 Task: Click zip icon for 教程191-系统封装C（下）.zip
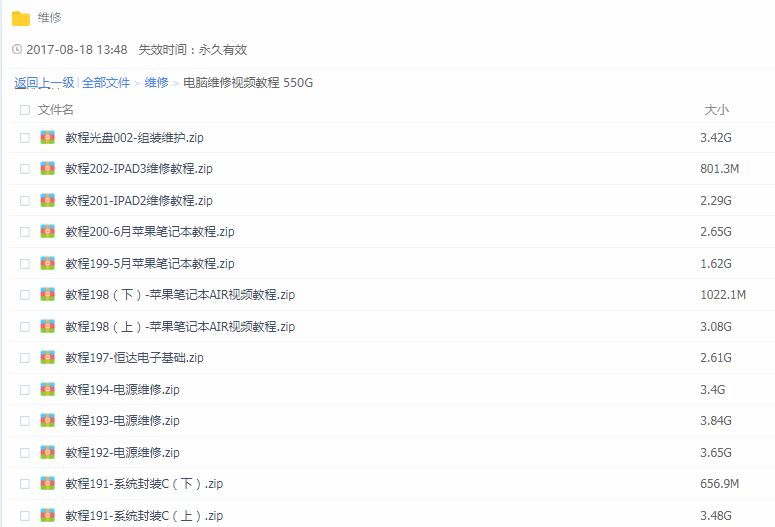(47, 483)
